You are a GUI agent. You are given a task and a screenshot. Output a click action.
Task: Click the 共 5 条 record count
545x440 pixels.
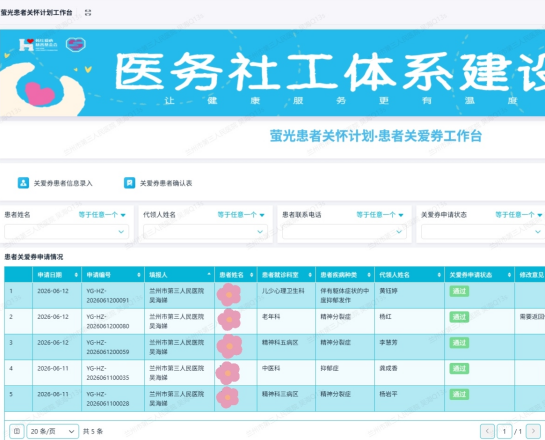pos(93,431)
